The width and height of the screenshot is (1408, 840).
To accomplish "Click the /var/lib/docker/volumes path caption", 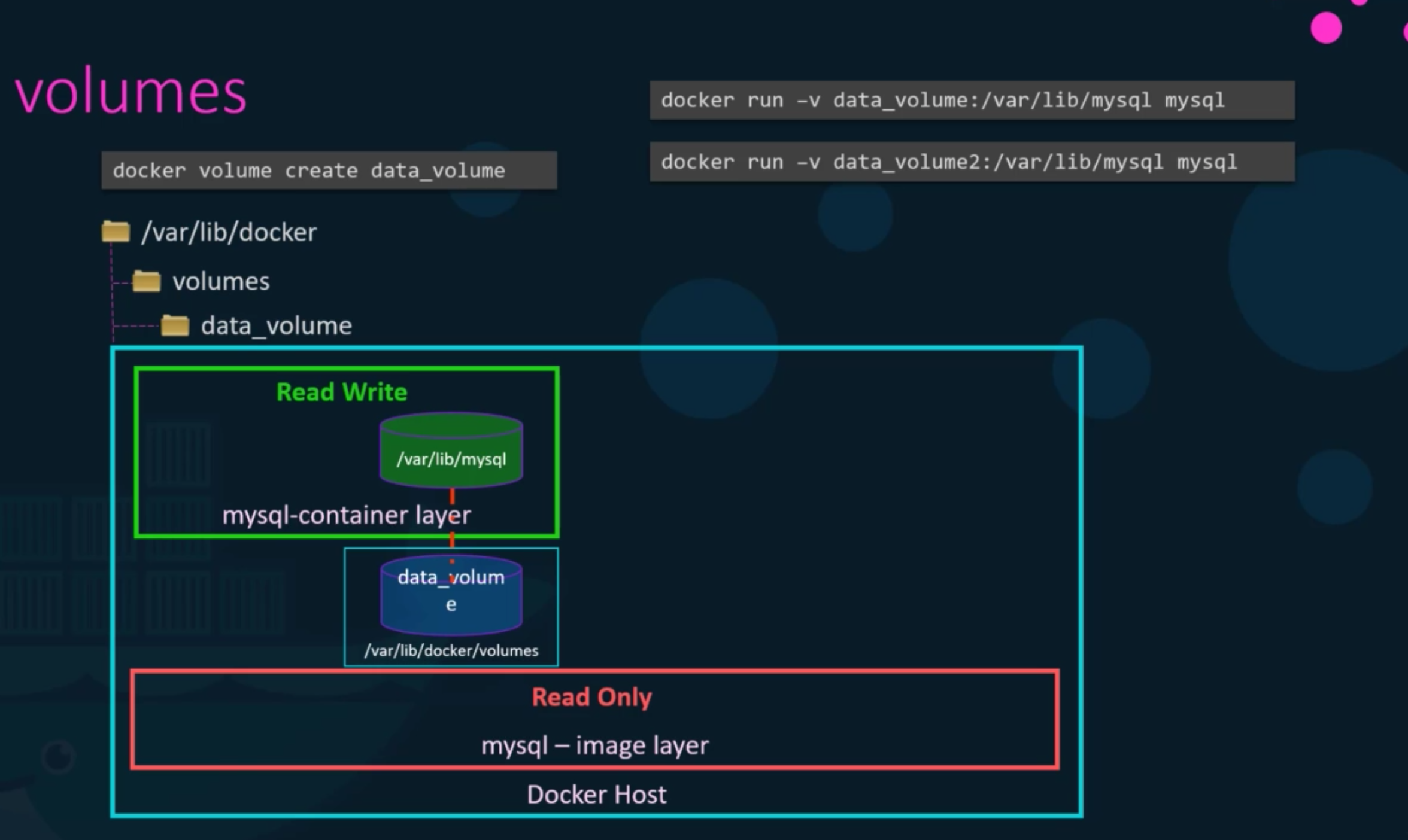I will [451, 650].
